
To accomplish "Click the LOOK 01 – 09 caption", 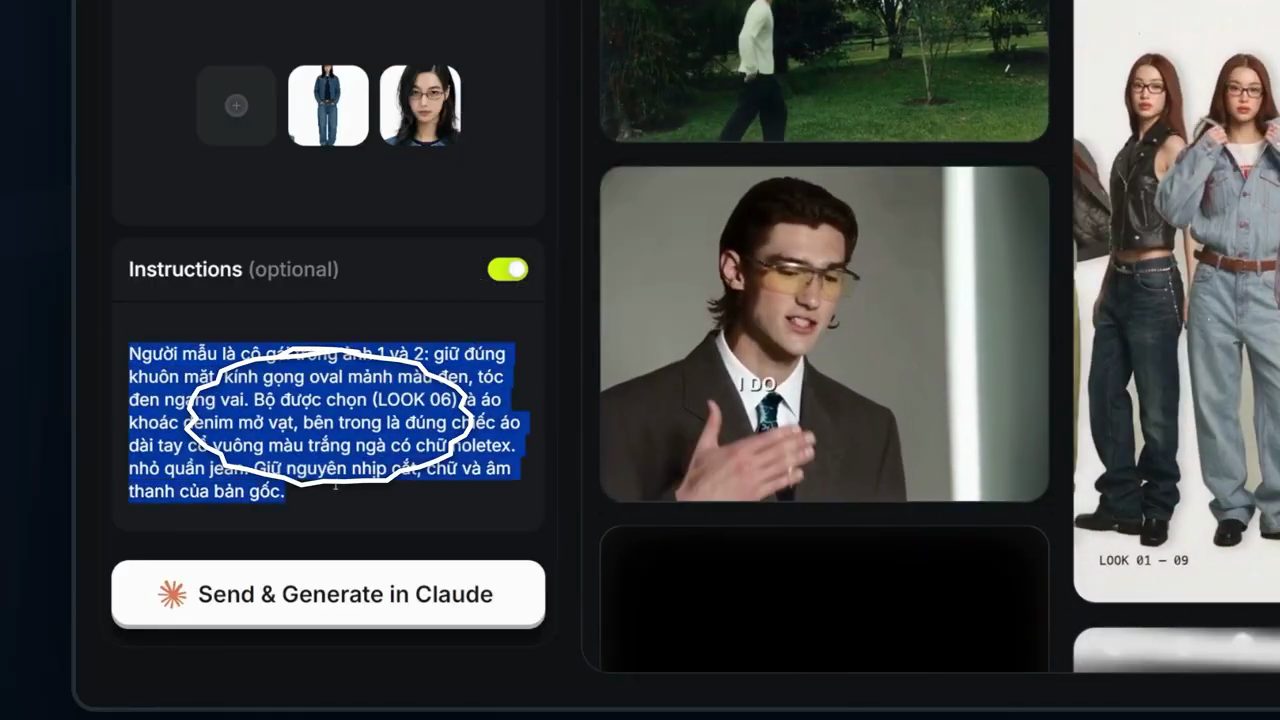I will (x=1143, y=560).
